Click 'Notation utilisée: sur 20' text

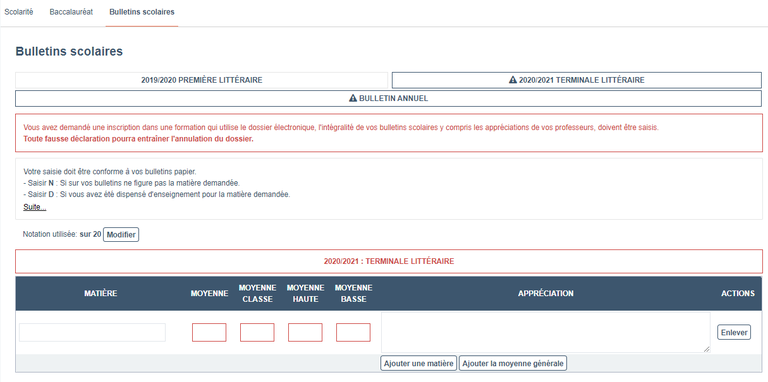(62, 235)
